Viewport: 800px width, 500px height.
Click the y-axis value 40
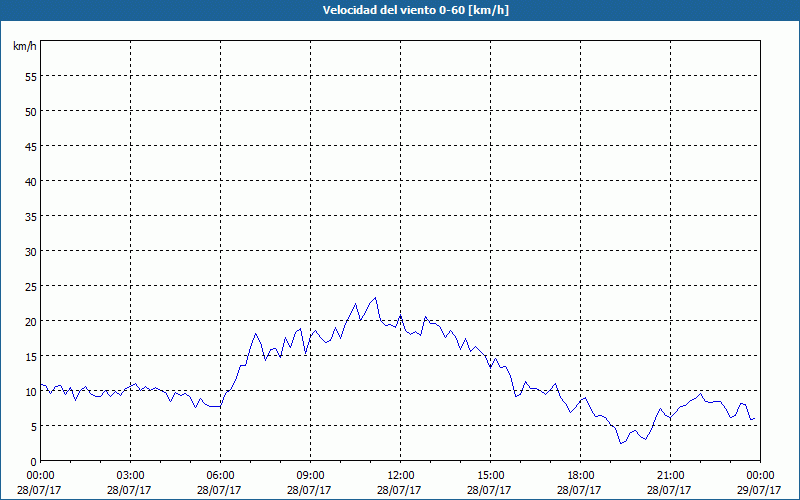coord(31,182)
